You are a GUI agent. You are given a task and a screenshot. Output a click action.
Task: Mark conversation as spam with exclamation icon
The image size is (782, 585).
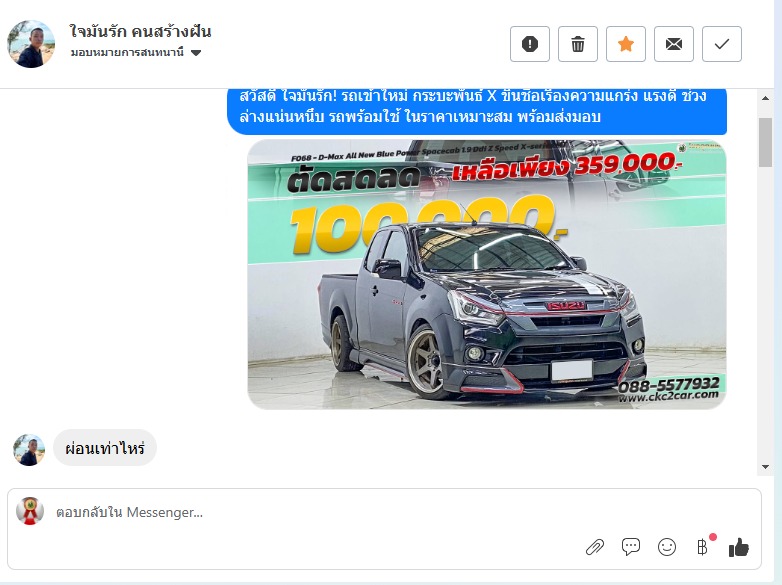point(530,44)
